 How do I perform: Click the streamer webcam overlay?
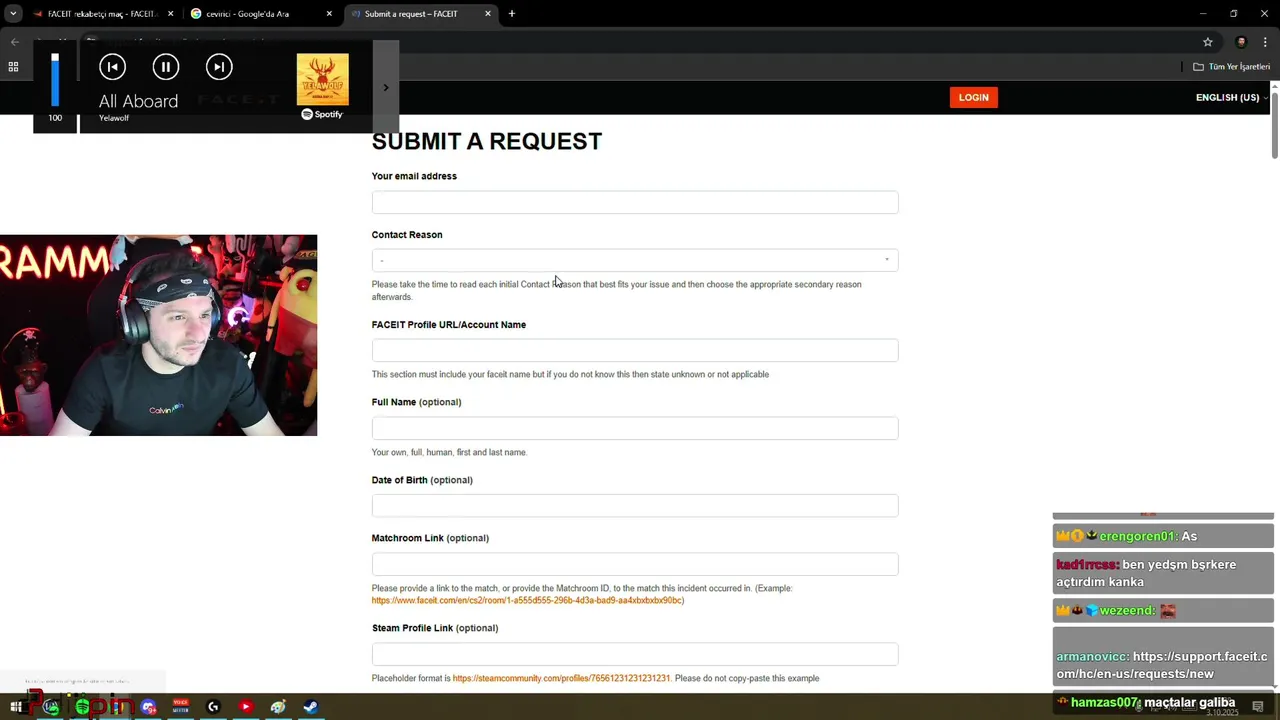158,335
